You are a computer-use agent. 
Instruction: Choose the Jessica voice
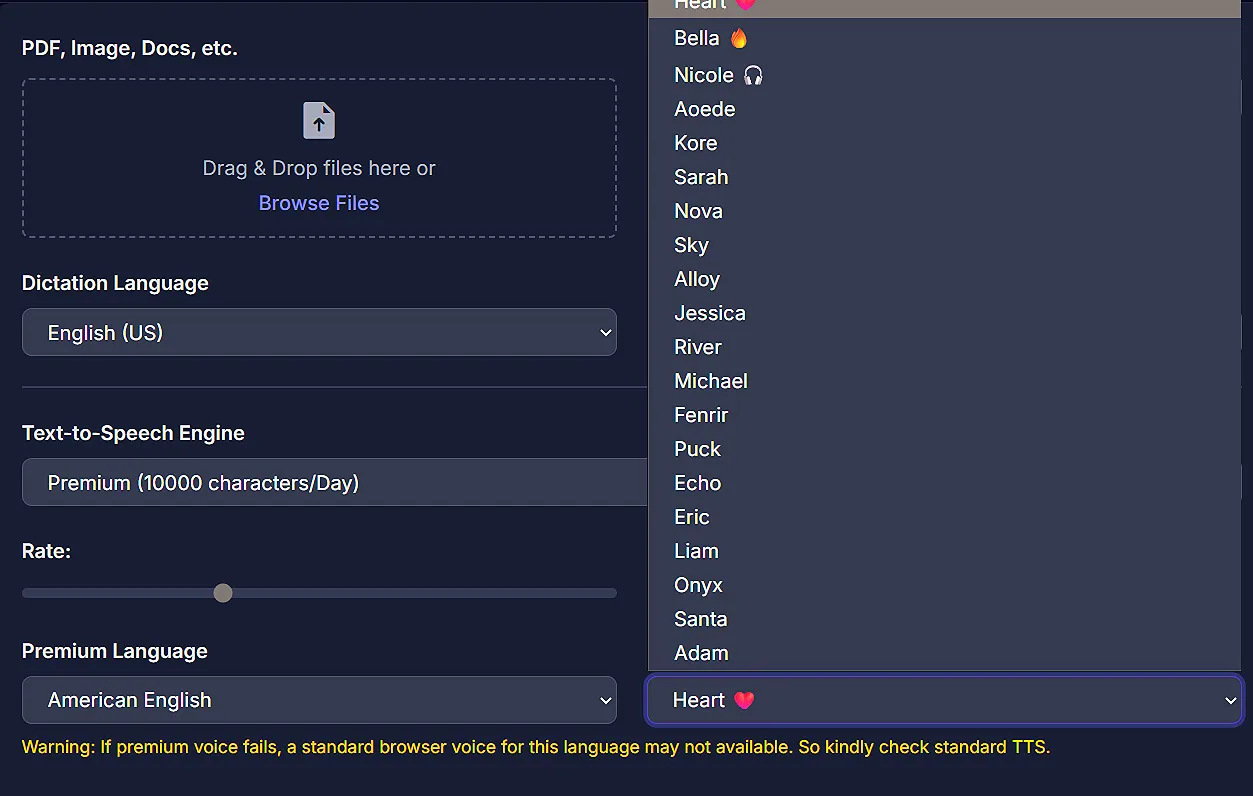pos(710,313)
